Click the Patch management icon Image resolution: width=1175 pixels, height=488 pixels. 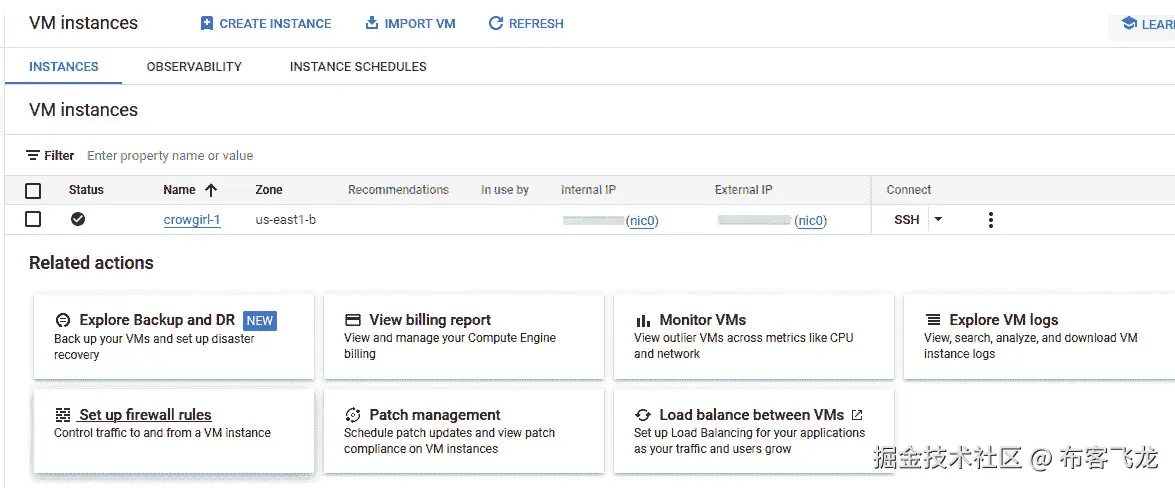click(352, 415)
